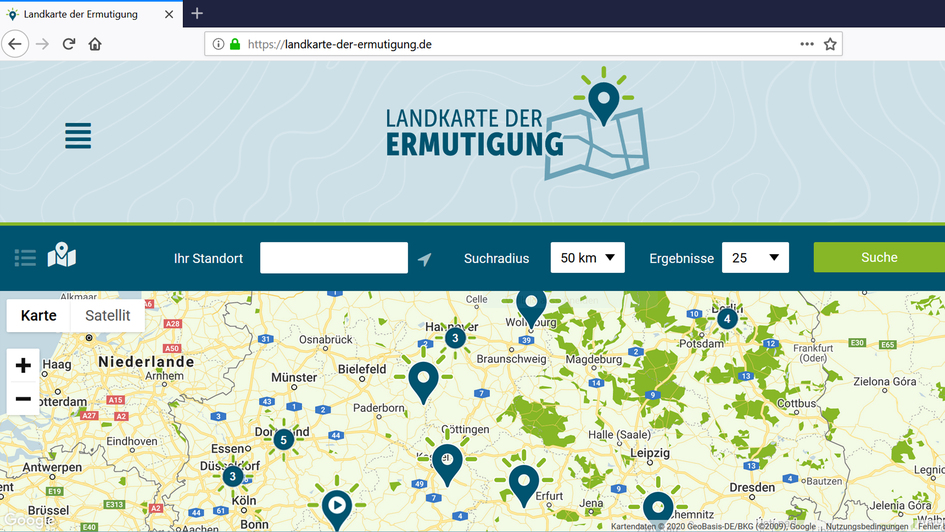Go back to previous page
Image resolution: width=945 pixels, height=532 pixels.
coord(15,44)
